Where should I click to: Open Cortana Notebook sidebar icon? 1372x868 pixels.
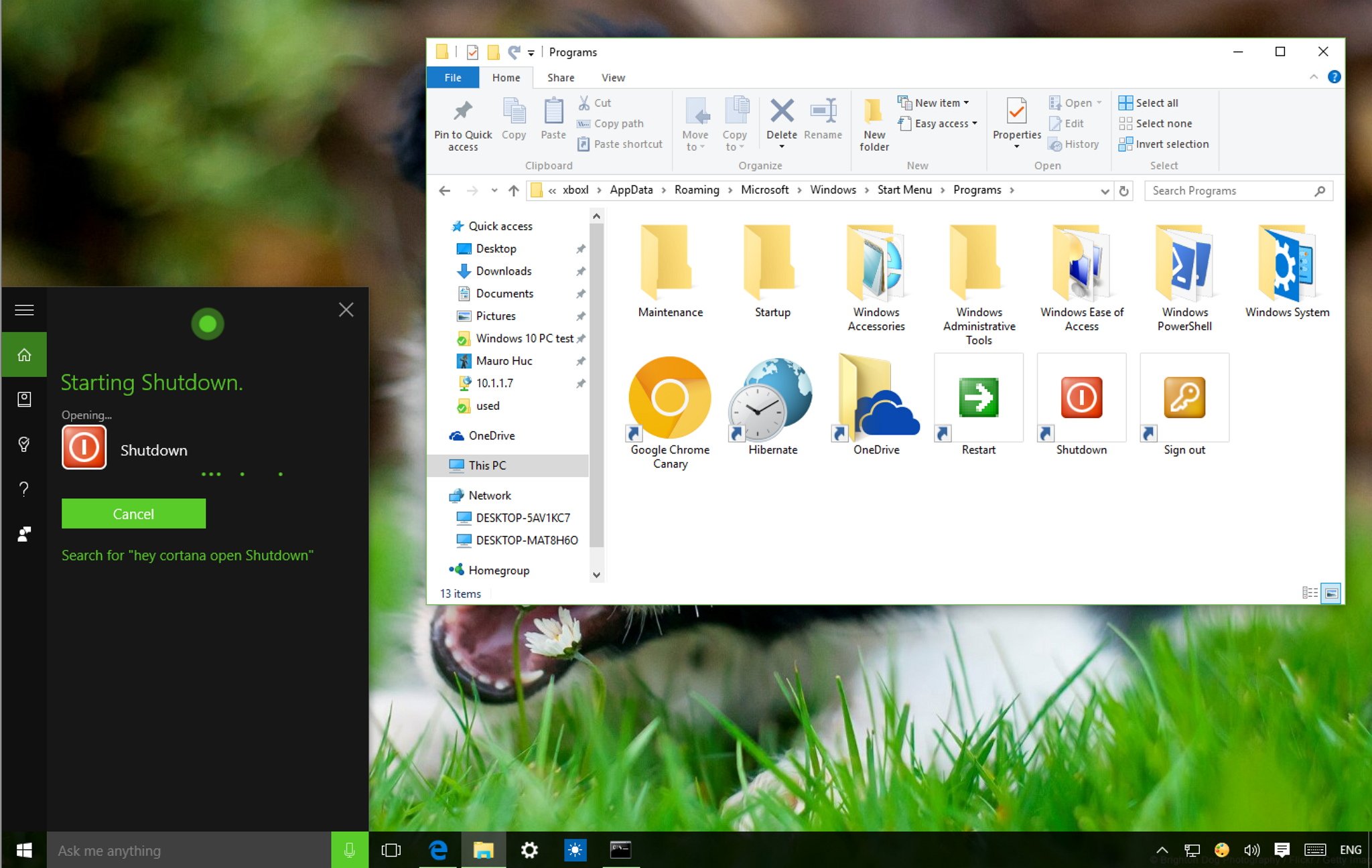click(24, 399)
